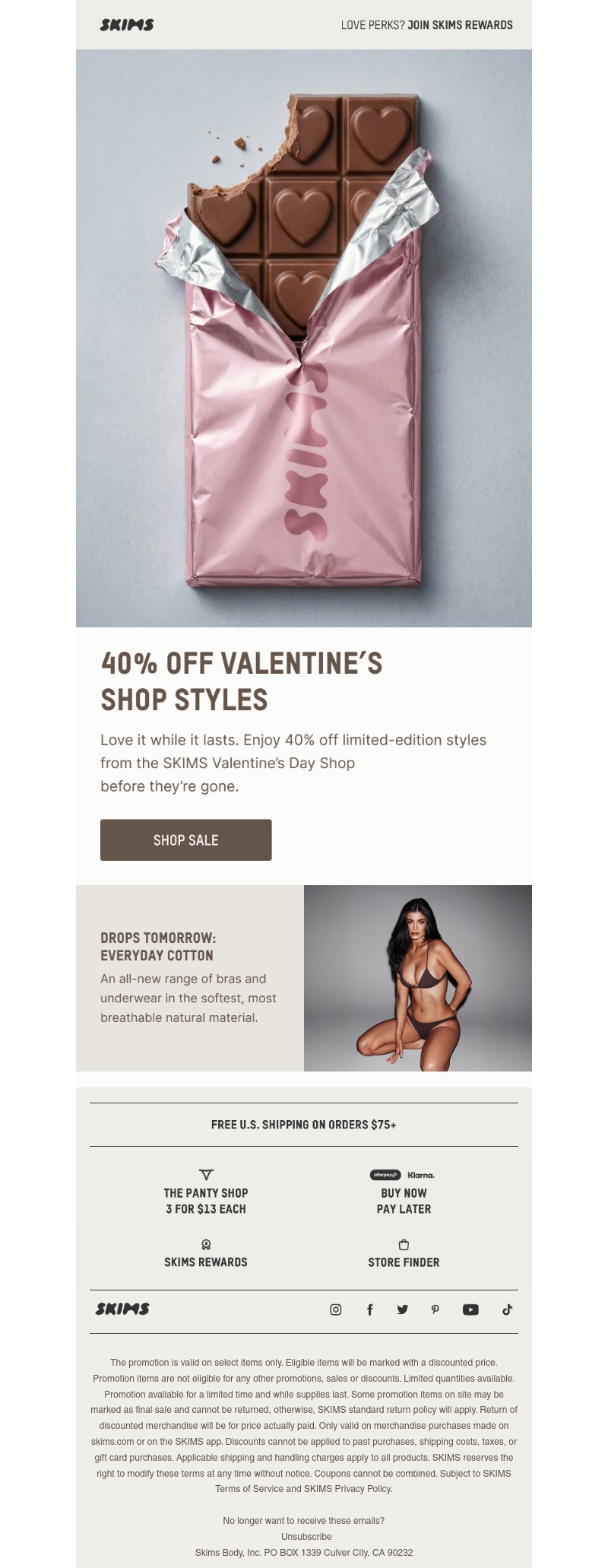The width and height of the screenshot is (608, 1568).
Task: Open the Instagram icon in footer
Action: point(335,1309)
